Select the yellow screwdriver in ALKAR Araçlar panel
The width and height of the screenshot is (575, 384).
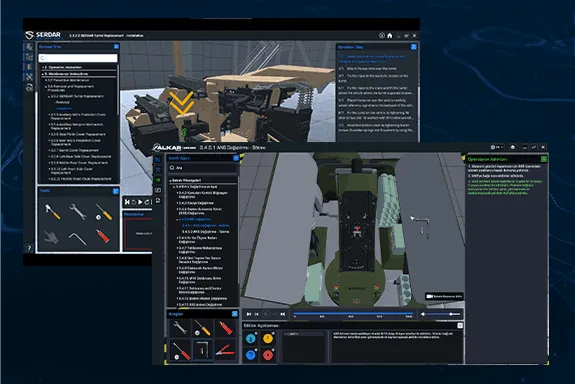(202, 328)
